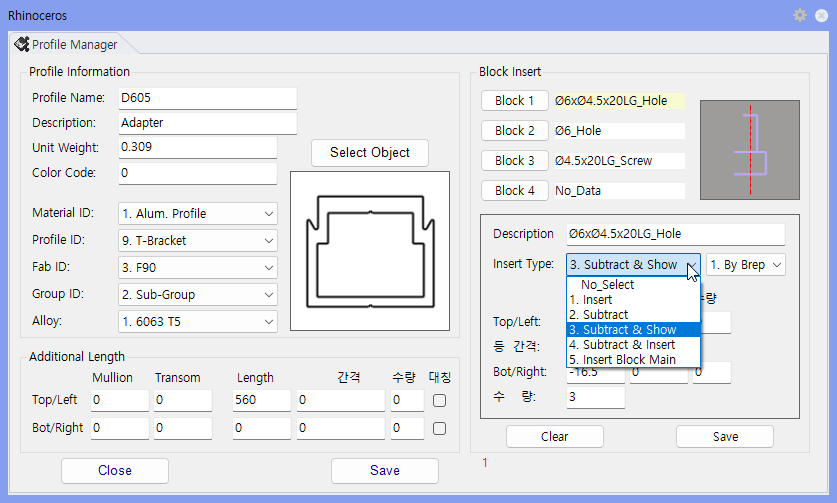Tick the Bot/Right symmetry checkbox

point(439,428)
